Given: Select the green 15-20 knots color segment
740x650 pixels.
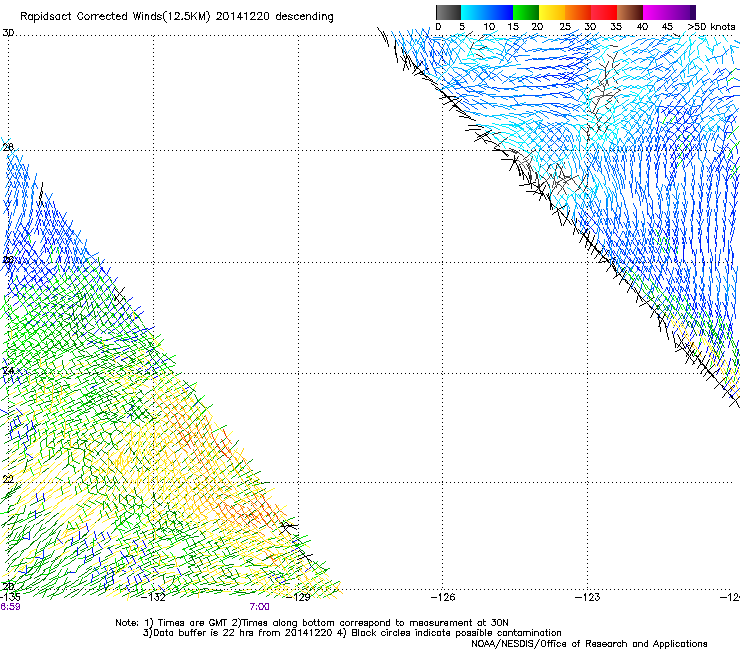Looking at the screenshot, I should click(x=526, y=12).
